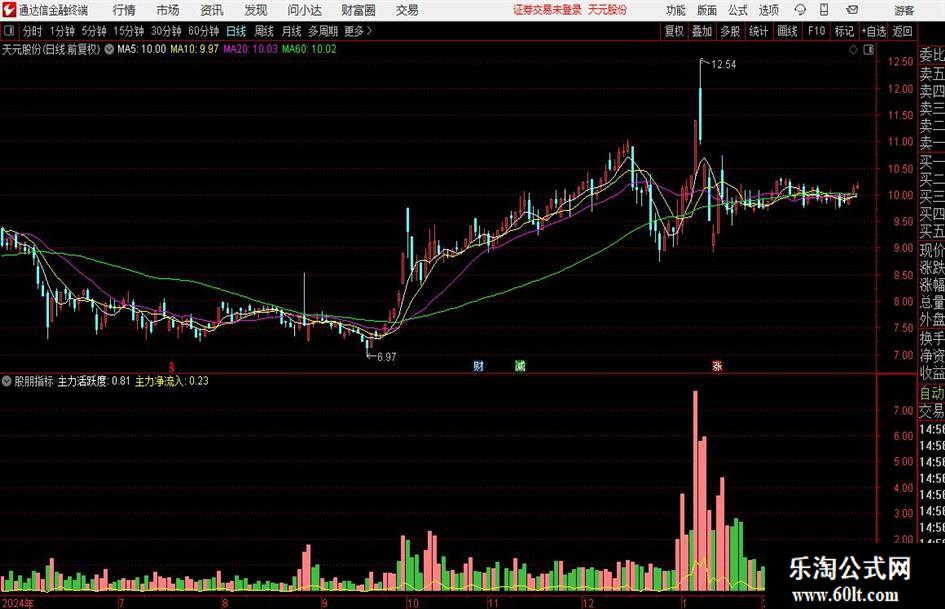This screenshot has width=945, height=609.
Task: Click the 6.97 low price marker
Action: [x=386, y=357]
